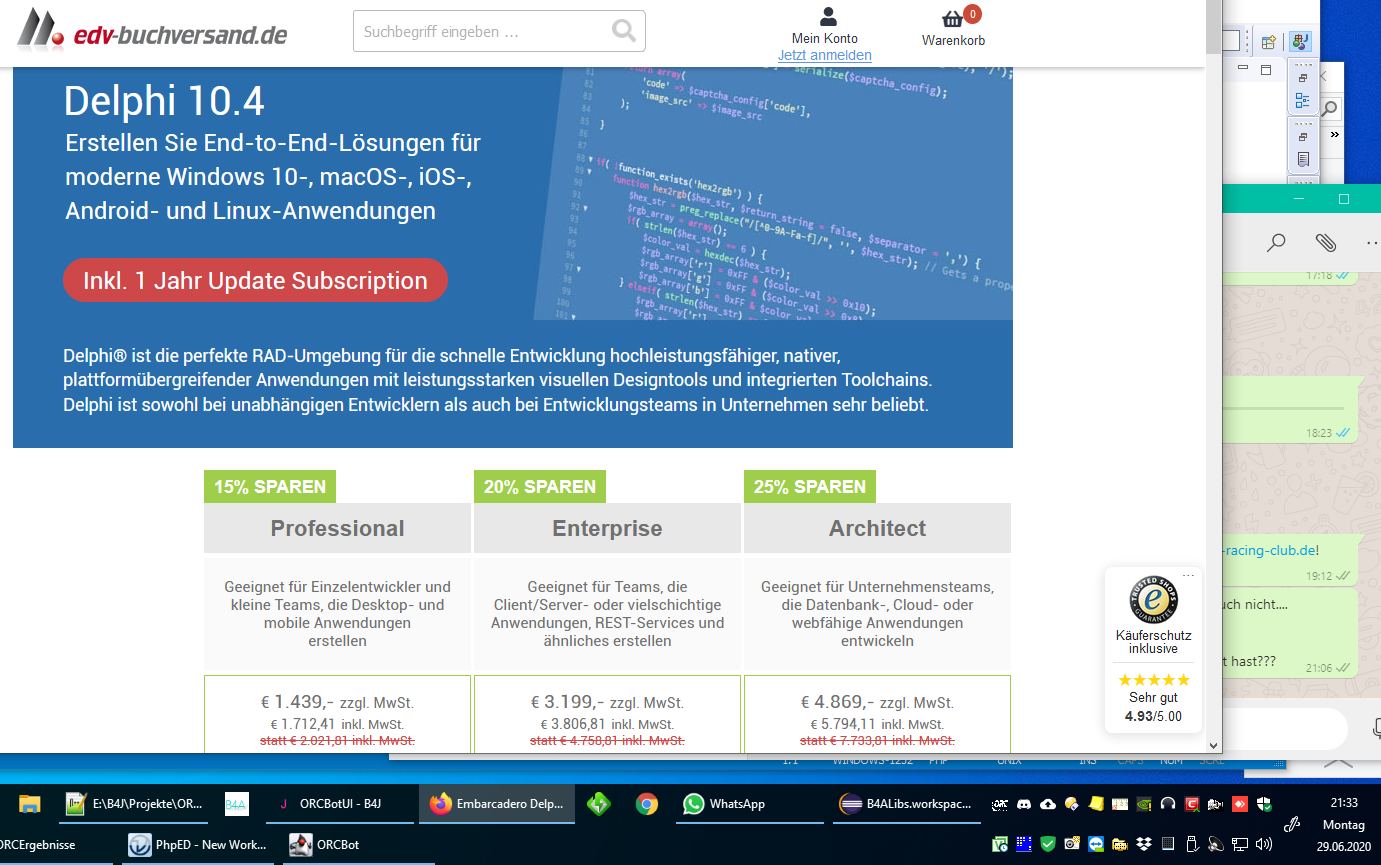Open File Explorer from the taskbar
Image resolution: width=1381 pixels, height=865 pixels.
[x=30, y=804]
